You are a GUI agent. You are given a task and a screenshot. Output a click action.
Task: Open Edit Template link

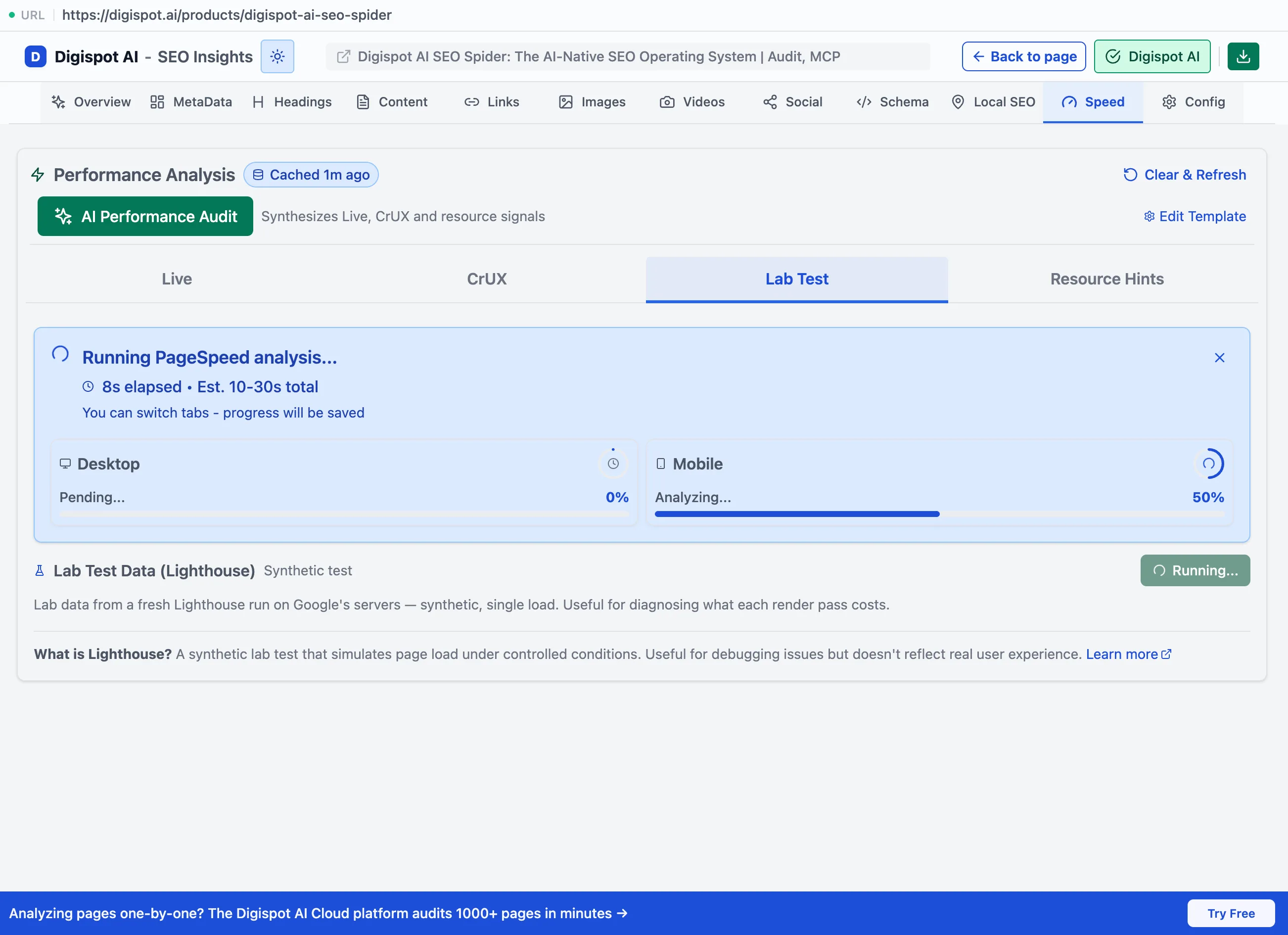pos(1195,216)
